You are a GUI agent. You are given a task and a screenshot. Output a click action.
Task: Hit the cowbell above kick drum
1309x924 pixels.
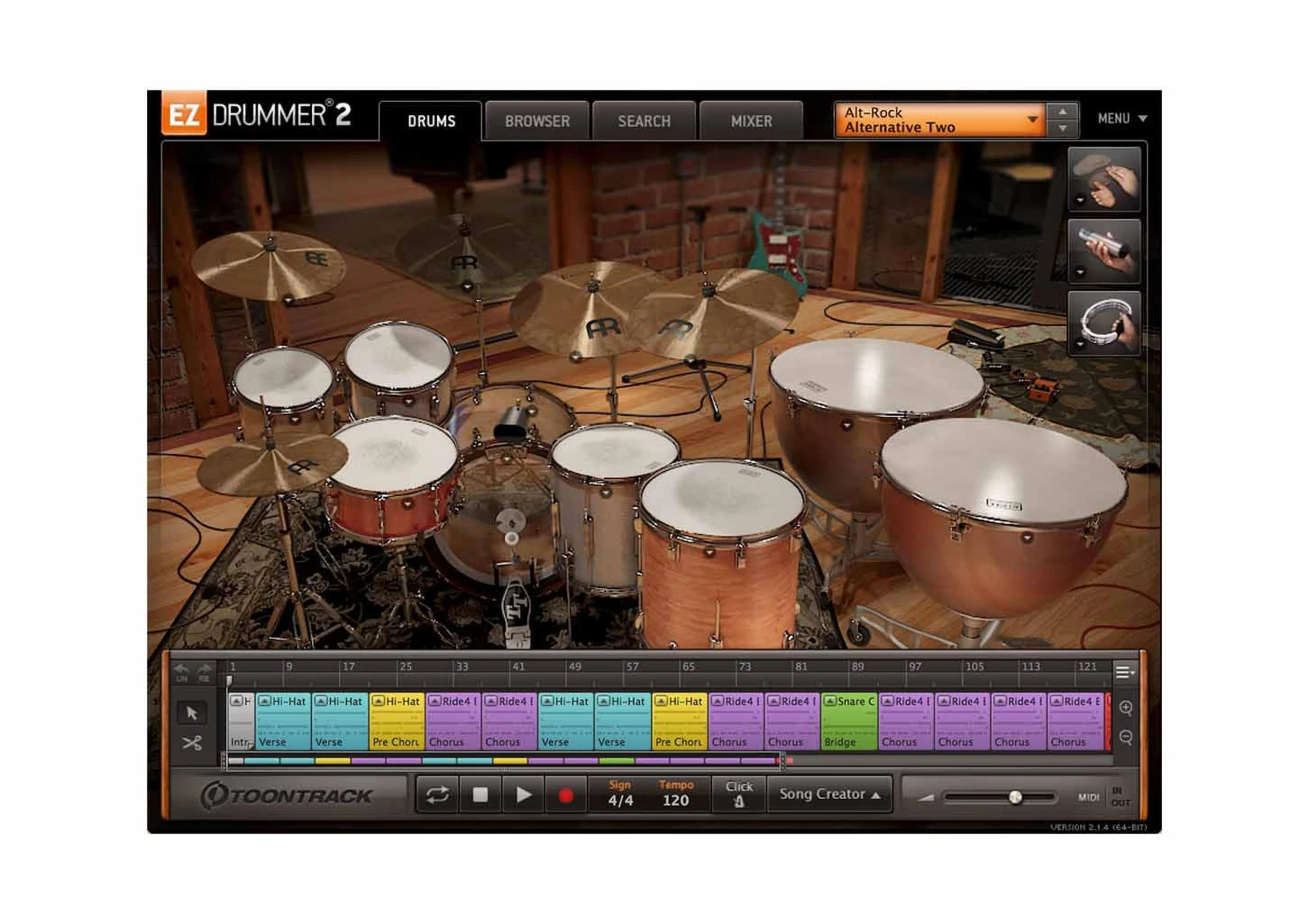click(511, 421)
